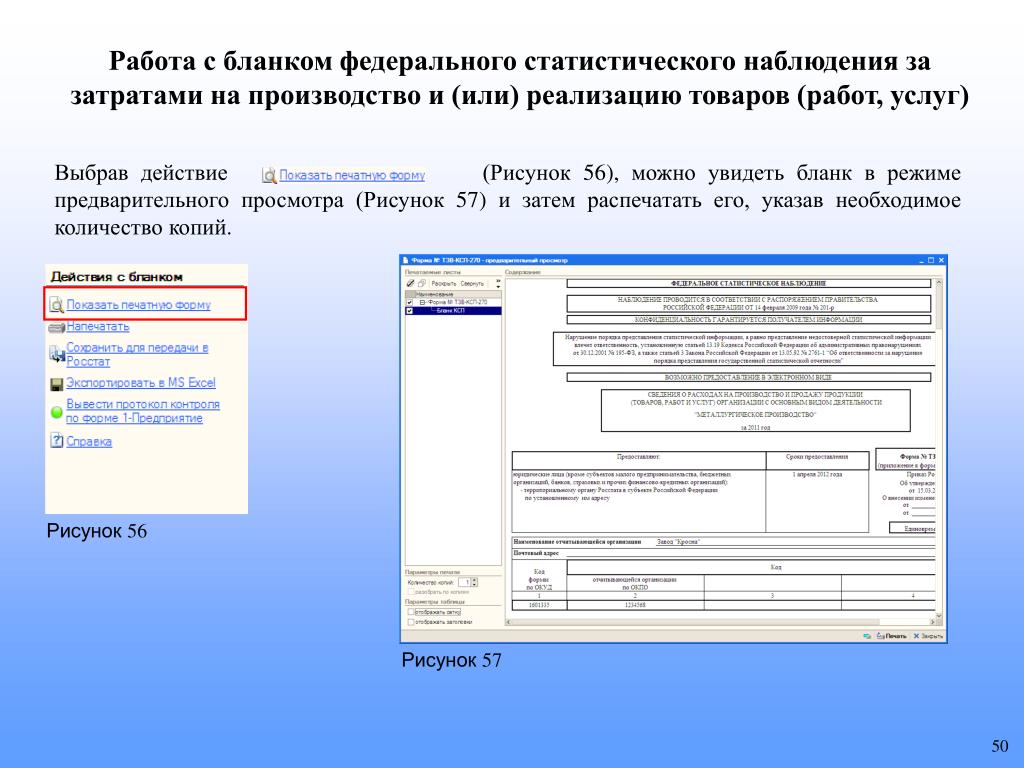
Task: Click the green circle control protocol icon
Action: pos(57,411)
